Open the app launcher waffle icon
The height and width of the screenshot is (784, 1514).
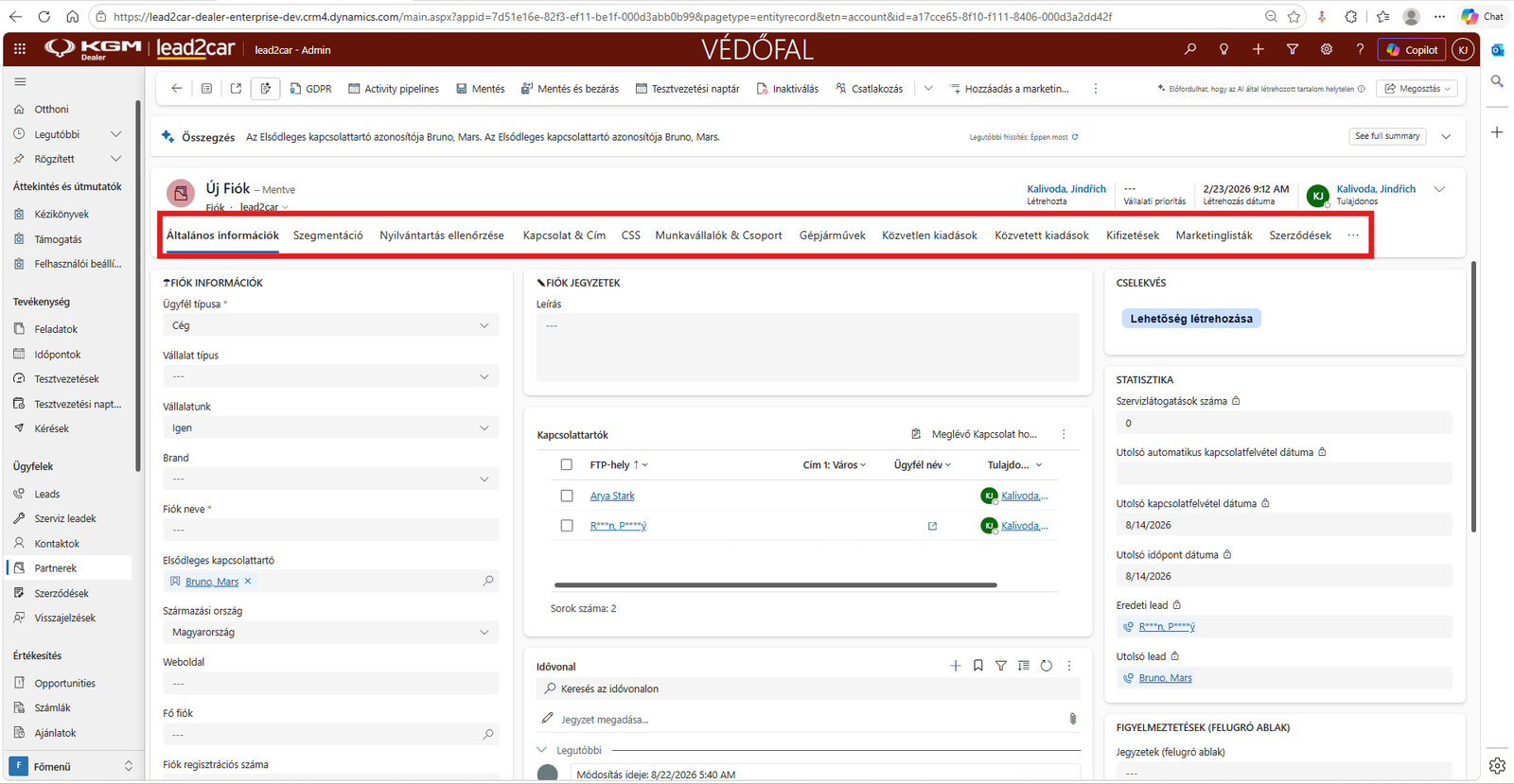(x=20, y=49)
